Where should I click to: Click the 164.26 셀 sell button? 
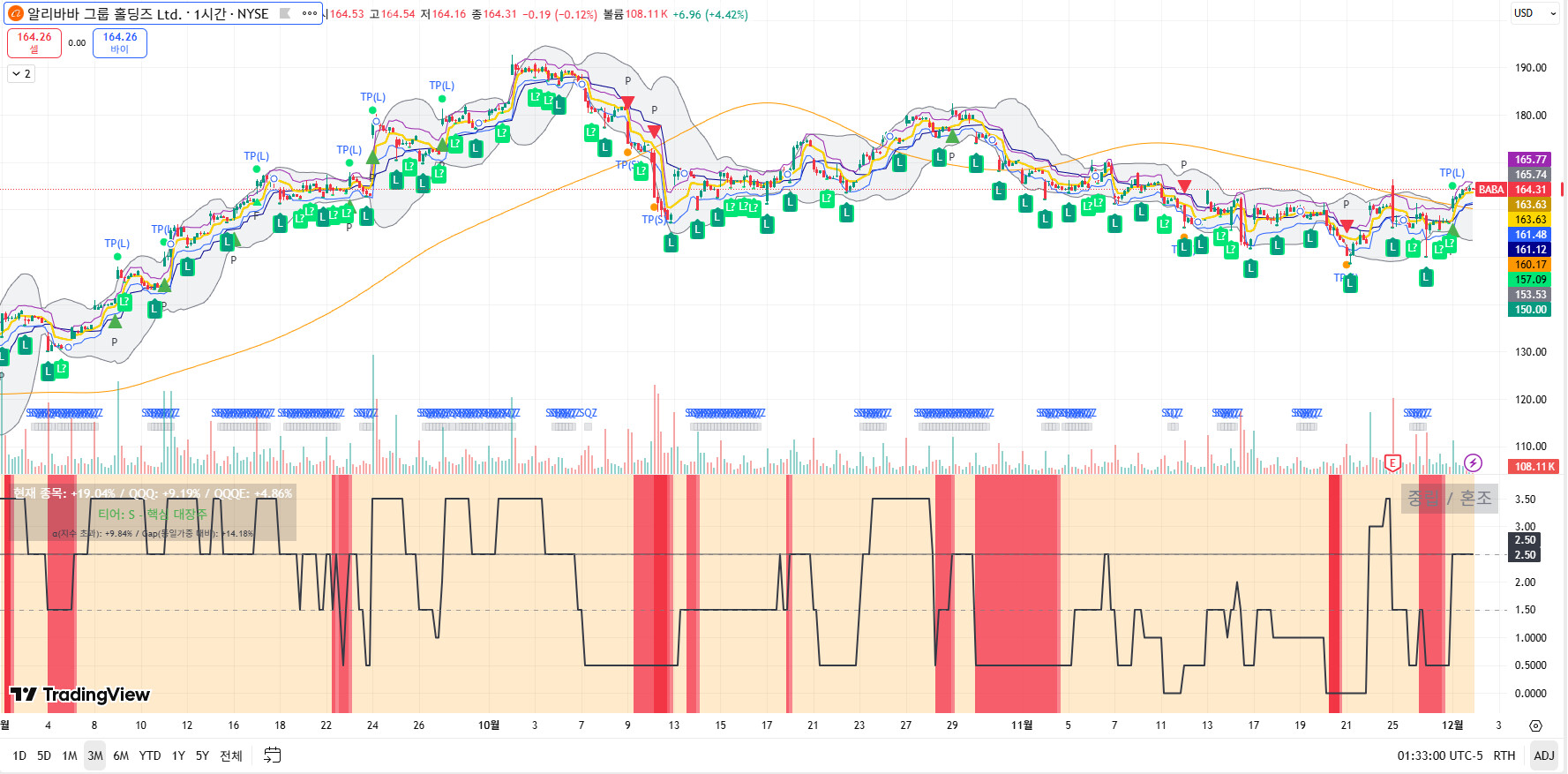(34, 42)
